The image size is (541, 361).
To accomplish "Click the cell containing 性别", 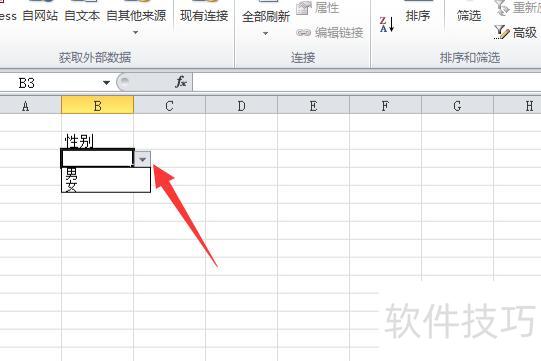I will pyautogui.click(x=97, y=140).
